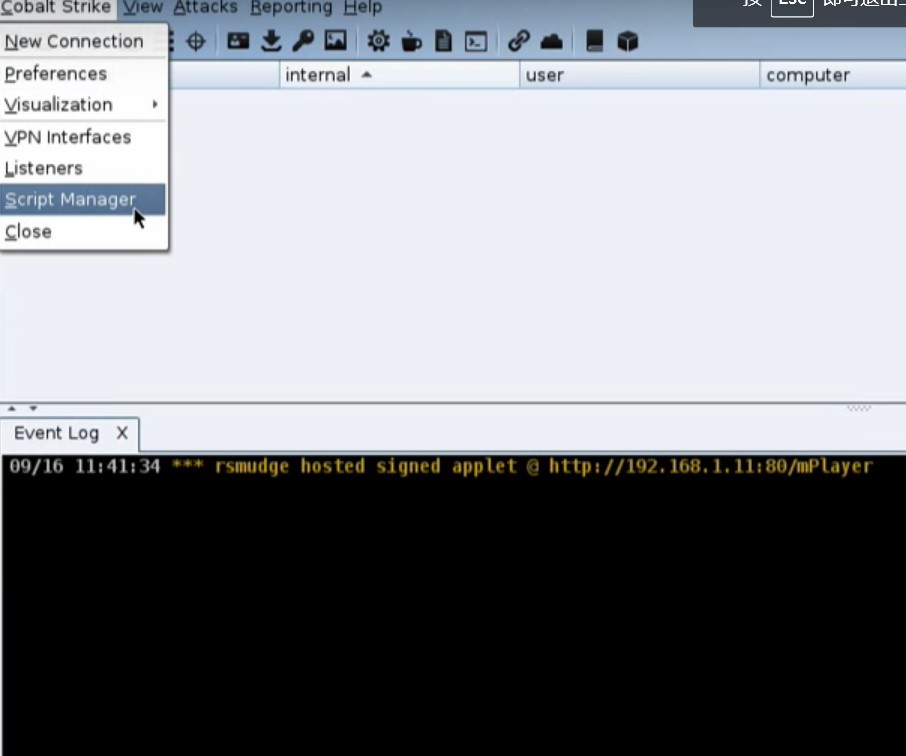Close the Event Log tab with X

click(122, 433)
